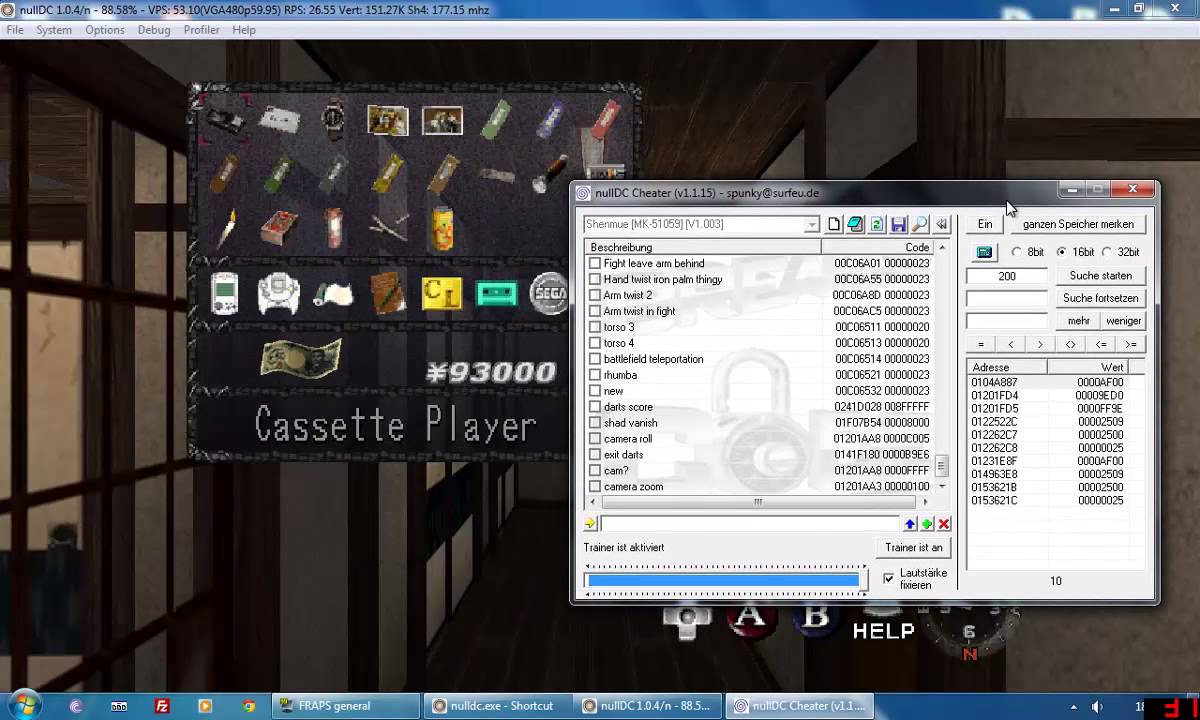Open the Help menu in nullDC
The image size is (1200, 720).
(244, 30)
